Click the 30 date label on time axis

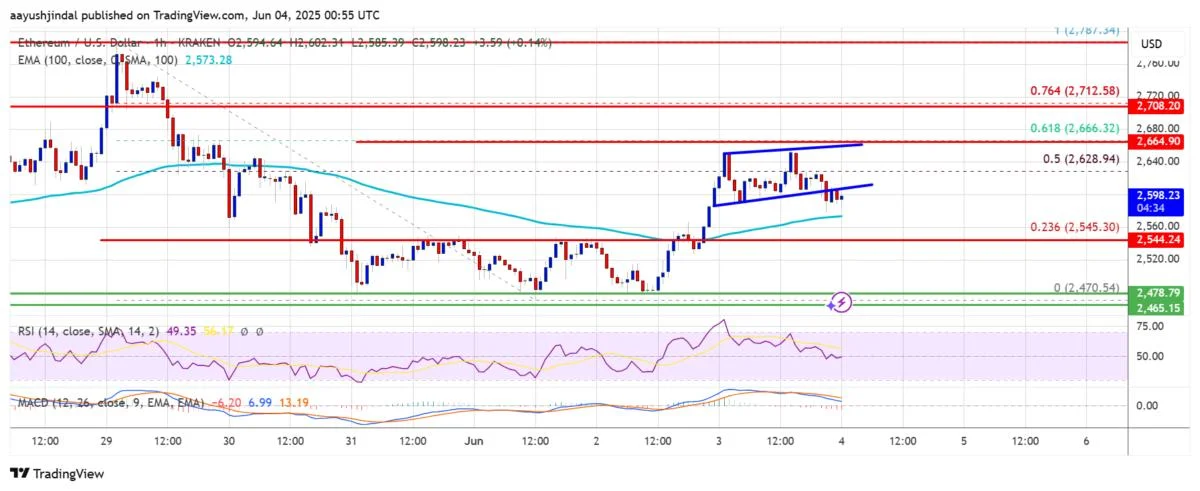(229, 440)
